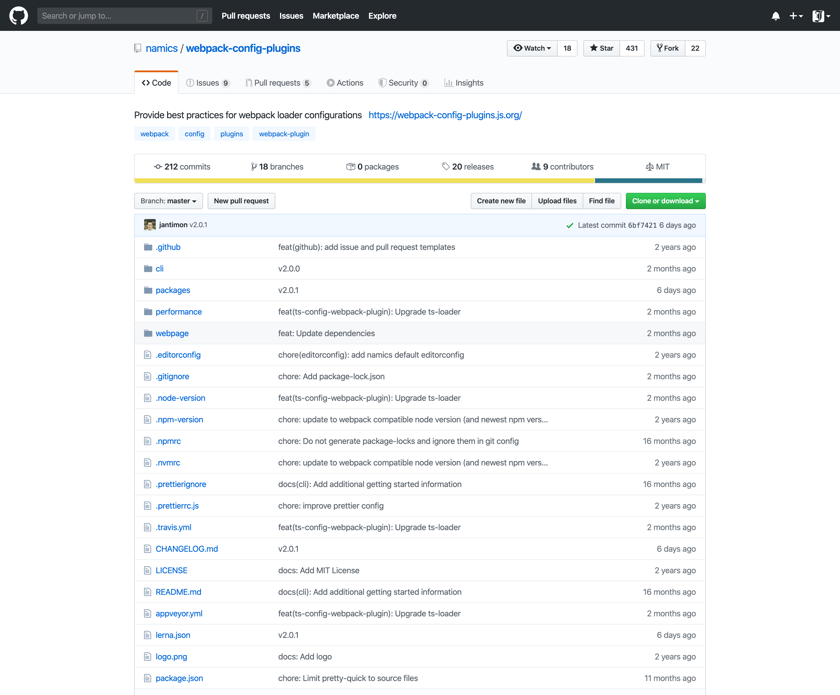Open the plus create-new menu
The image size is (840, 695).
pos(796,16)
